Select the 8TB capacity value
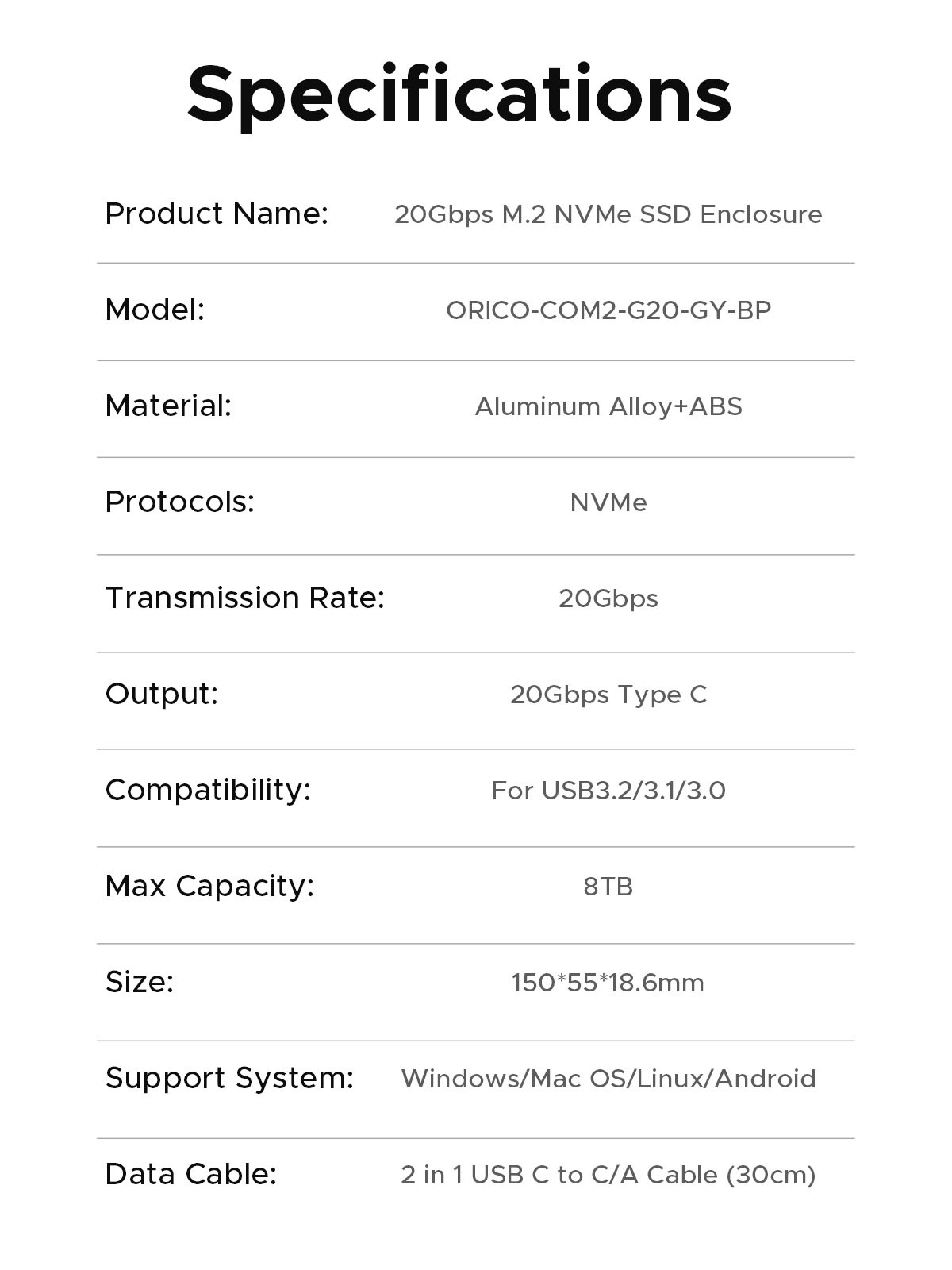Viewport: 952px width, 1270px height. [x=608, y=887]
